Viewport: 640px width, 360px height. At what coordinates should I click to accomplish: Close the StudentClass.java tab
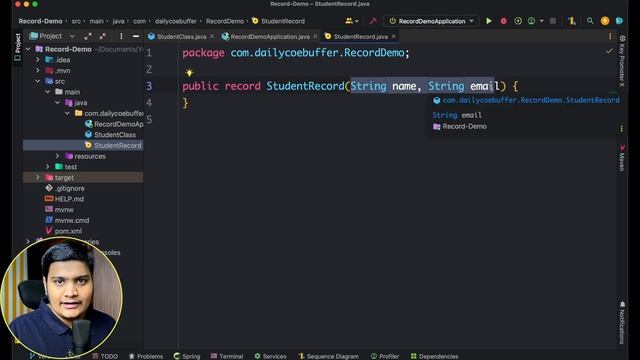click(212, 36)
